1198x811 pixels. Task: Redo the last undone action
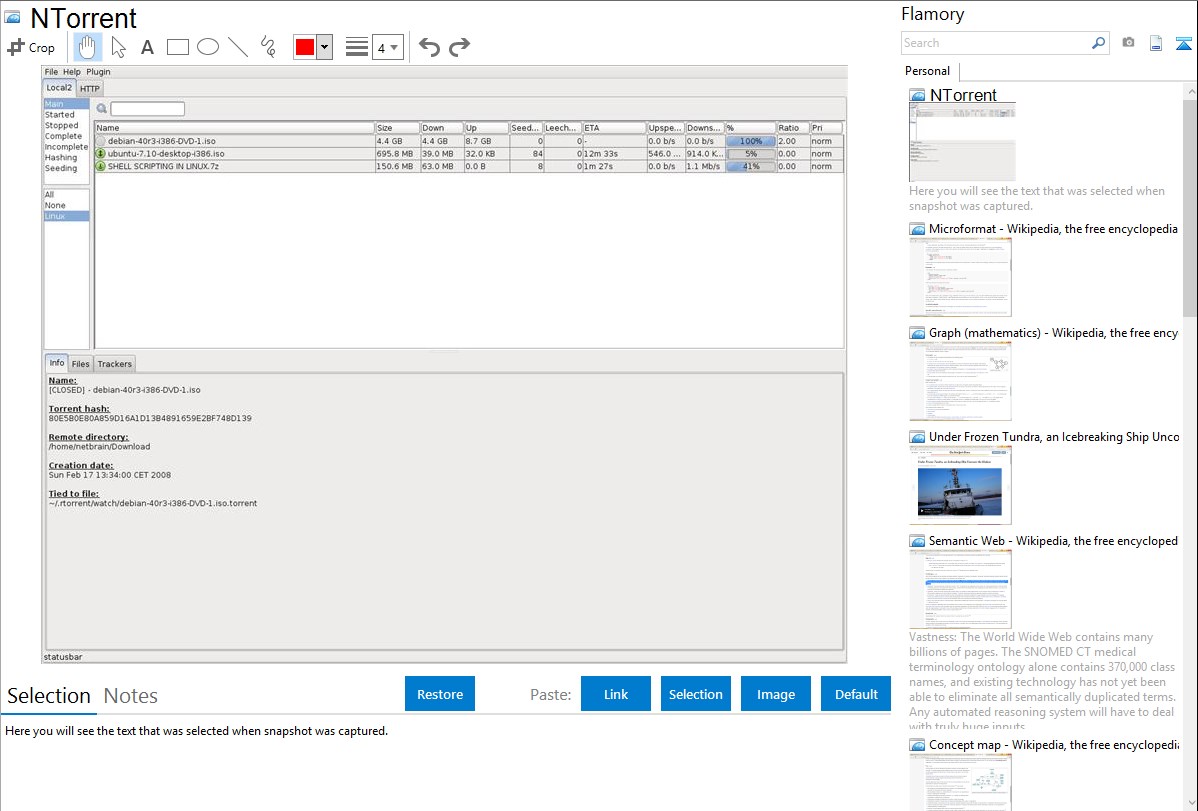459,47
